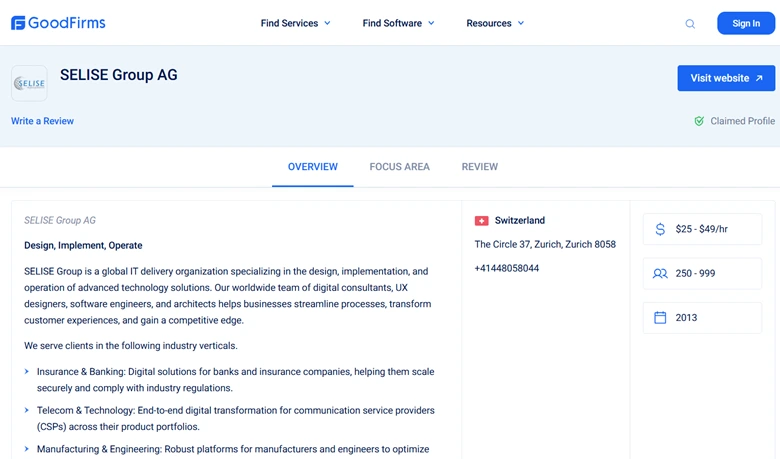
Task: Click the founded year calendar icon
Action: [x=660, y=318]
